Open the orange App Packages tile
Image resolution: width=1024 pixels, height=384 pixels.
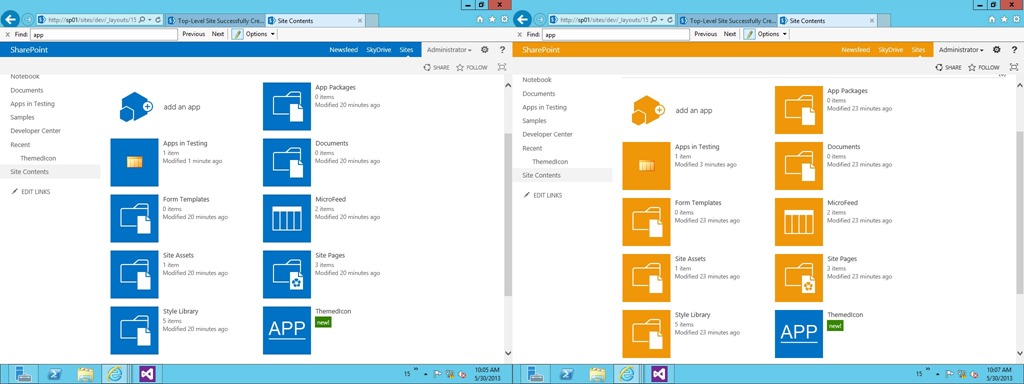(799, 110)
